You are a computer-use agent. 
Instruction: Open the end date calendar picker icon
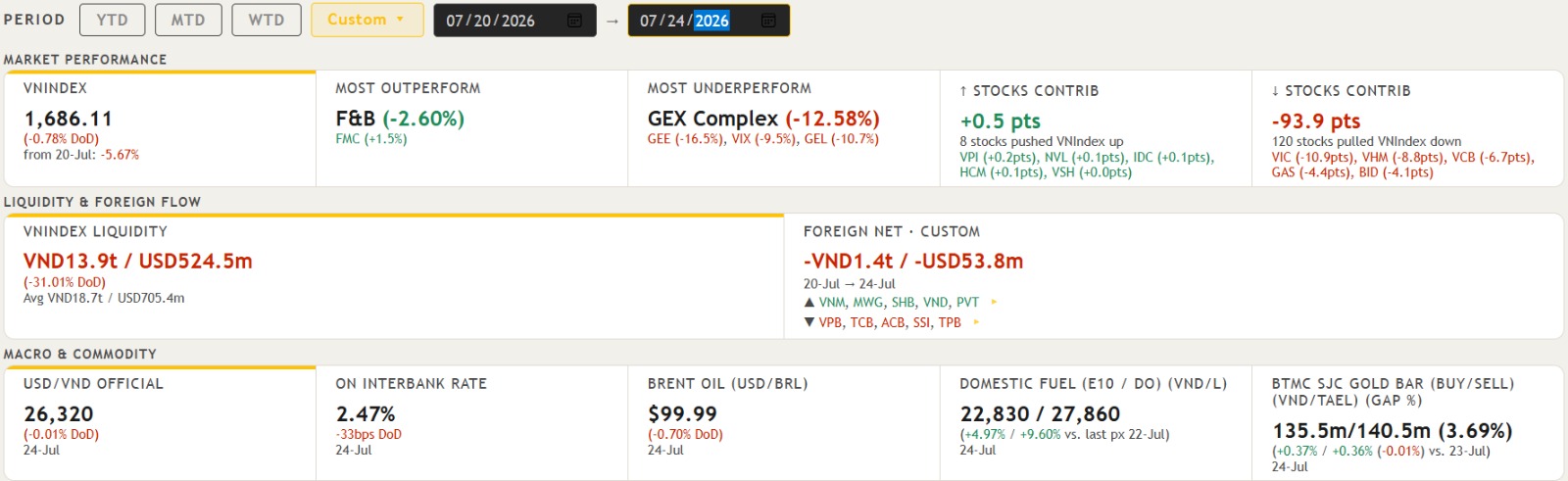click(x=768, y=21)
